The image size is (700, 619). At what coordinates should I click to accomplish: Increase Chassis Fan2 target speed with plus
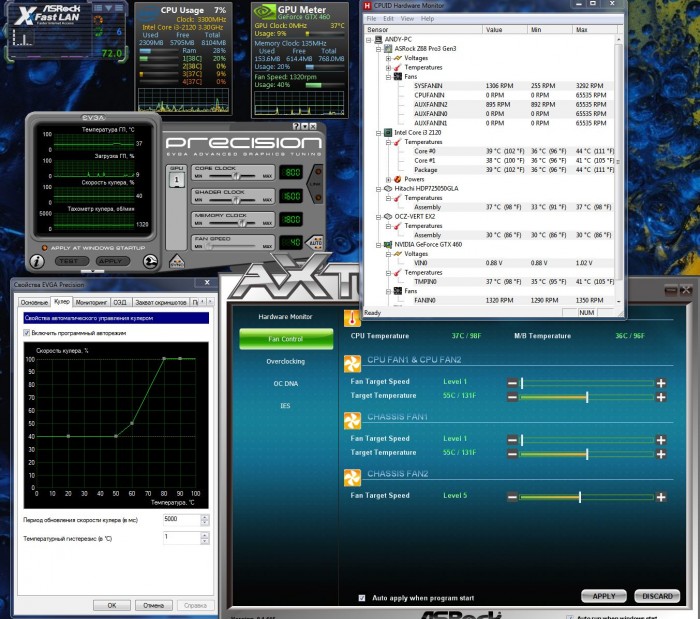point(661,497)
